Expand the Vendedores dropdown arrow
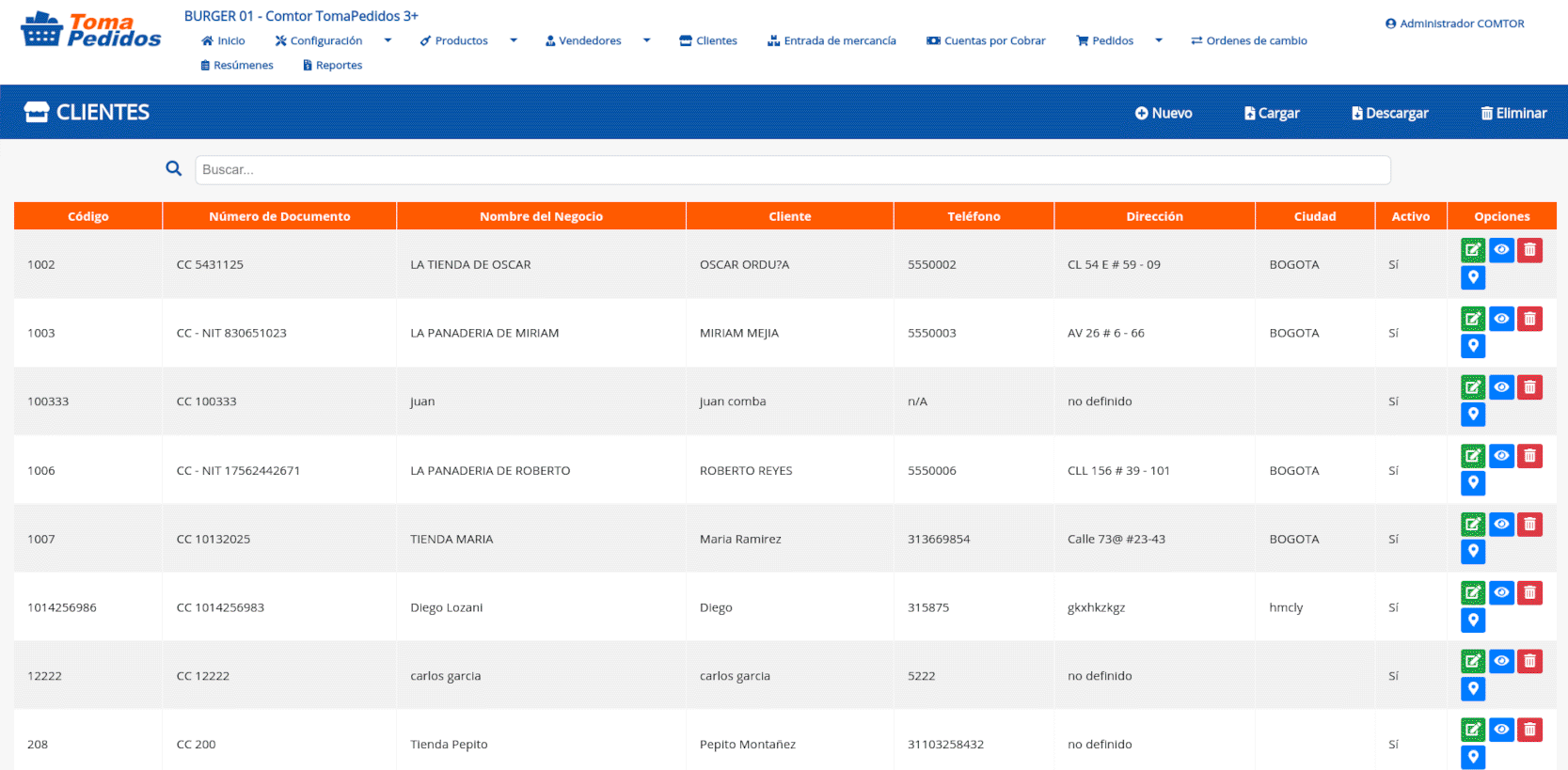 coord(647,40)
